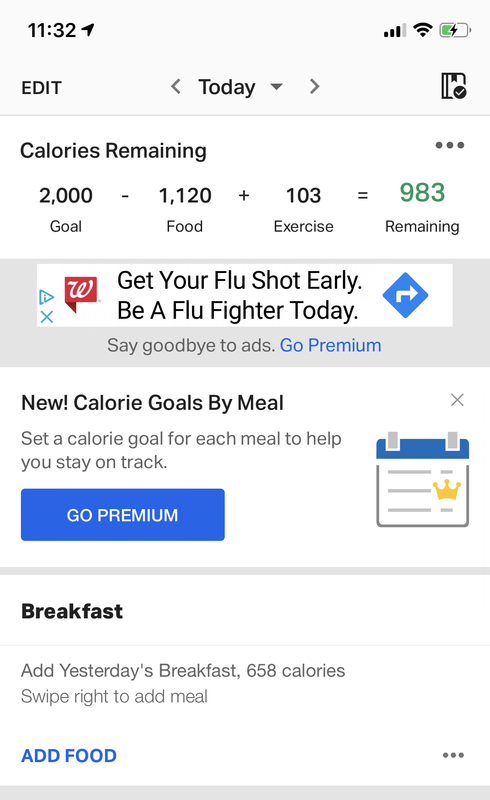
Task: Open the Walgreens flu shot ad banner
Action: click(244, 295)
